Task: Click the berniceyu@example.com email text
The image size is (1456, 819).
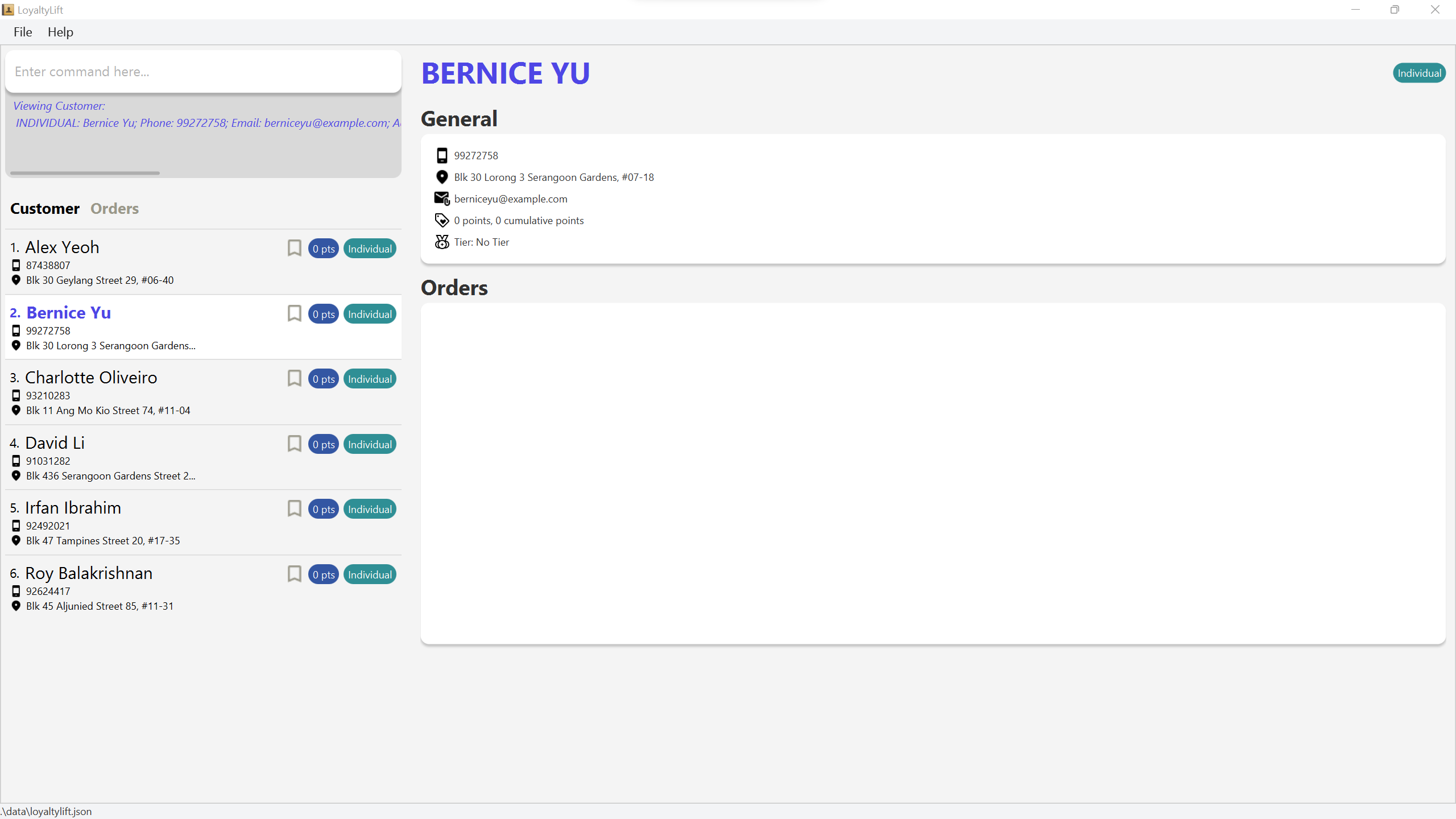Action: (511, 198)
